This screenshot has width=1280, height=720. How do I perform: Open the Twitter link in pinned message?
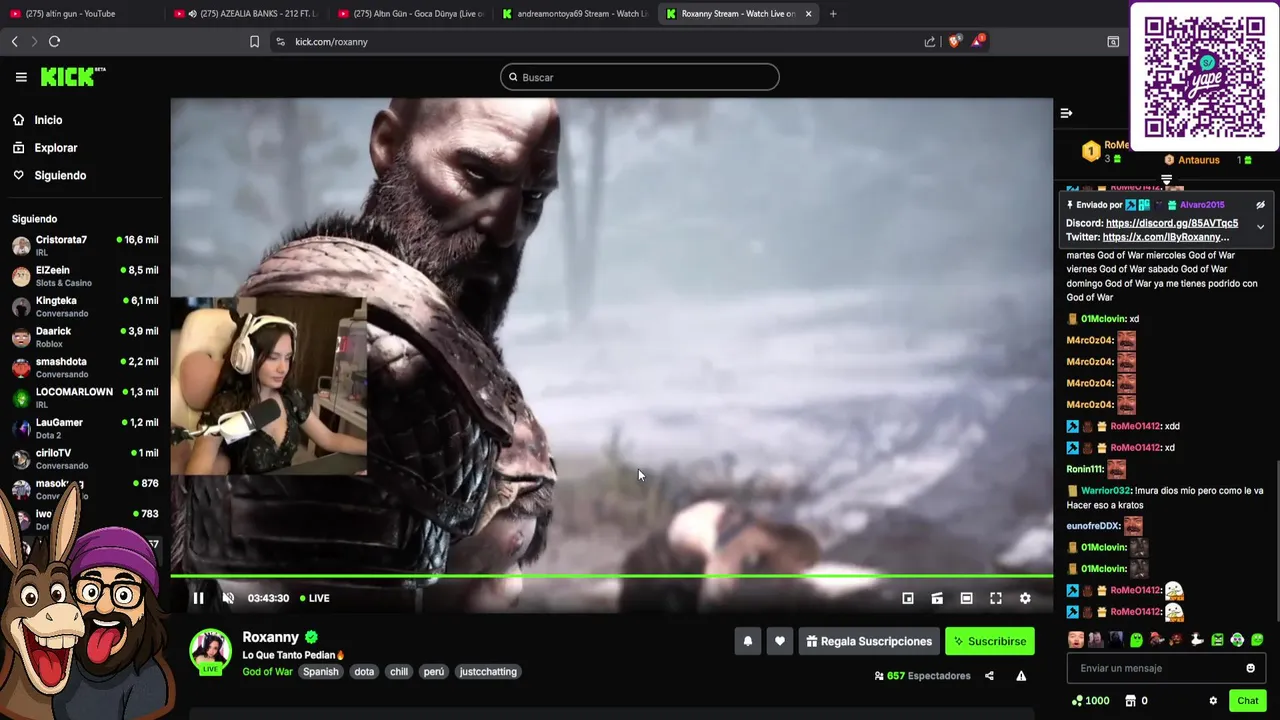click(1166, 237)
